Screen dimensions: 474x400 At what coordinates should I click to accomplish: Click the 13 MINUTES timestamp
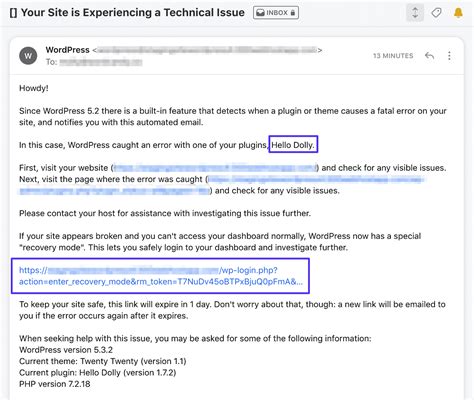(393, 56)
